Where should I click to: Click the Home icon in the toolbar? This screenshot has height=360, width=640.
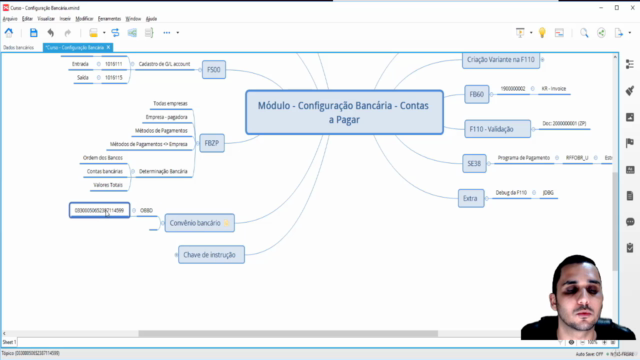point(9,33)
